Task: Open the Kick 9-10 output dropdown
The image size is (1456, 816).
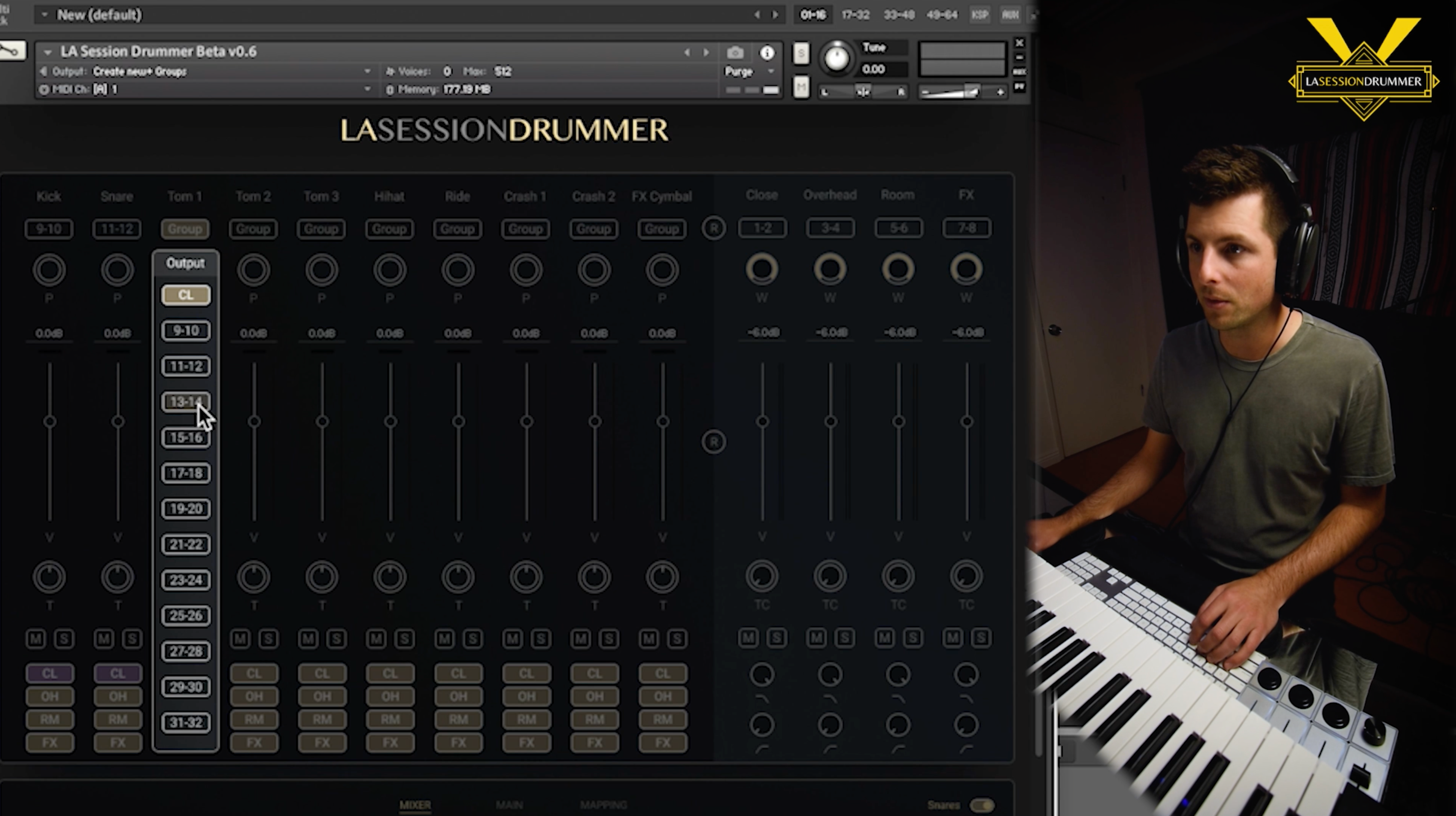Action: [x=49, y=229]
